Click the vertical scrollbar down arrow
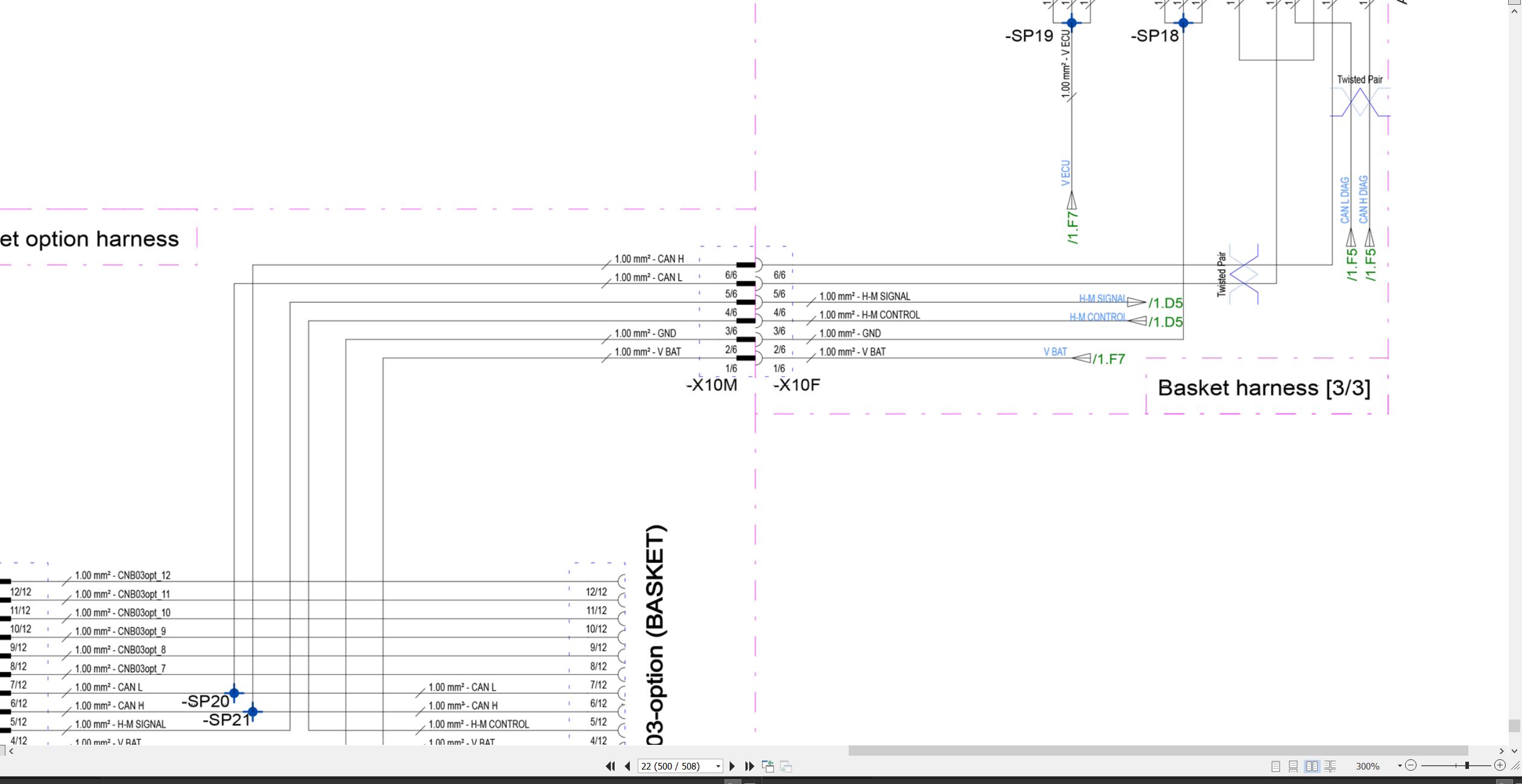Viewport: 1522px width, 784px height. click(x=1514, y=751)
